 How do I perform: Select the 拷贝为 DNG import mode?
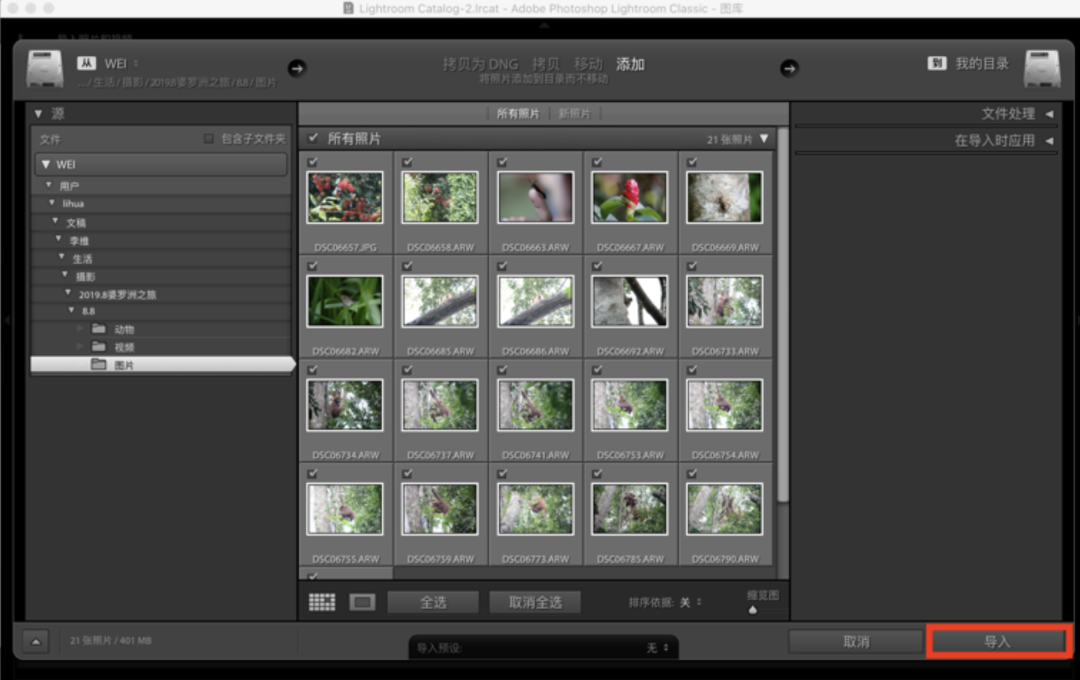(480, 64)
